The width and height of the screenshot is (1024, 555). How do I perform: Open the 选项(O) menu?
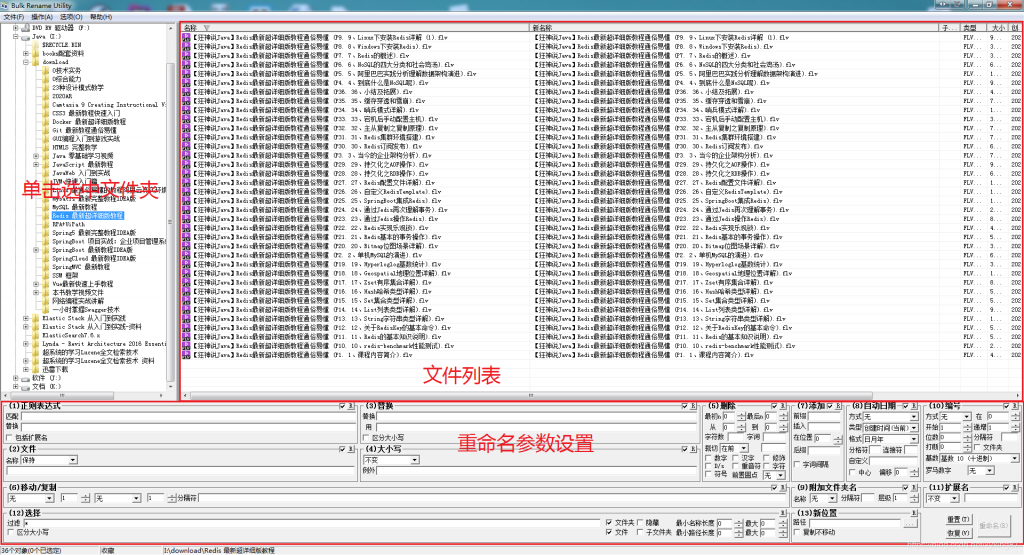coord(71,17)
